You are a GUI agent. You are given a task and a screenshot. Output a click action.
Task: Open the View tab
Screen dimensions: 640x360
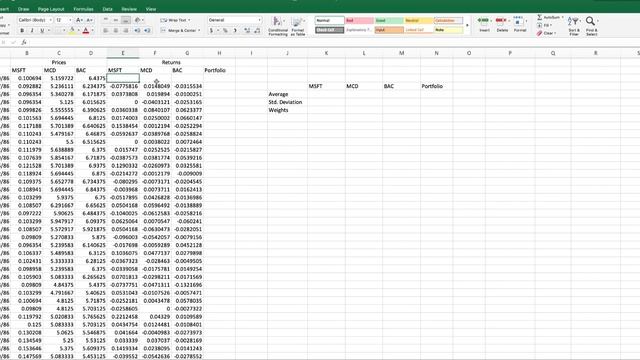coord(151,9)
